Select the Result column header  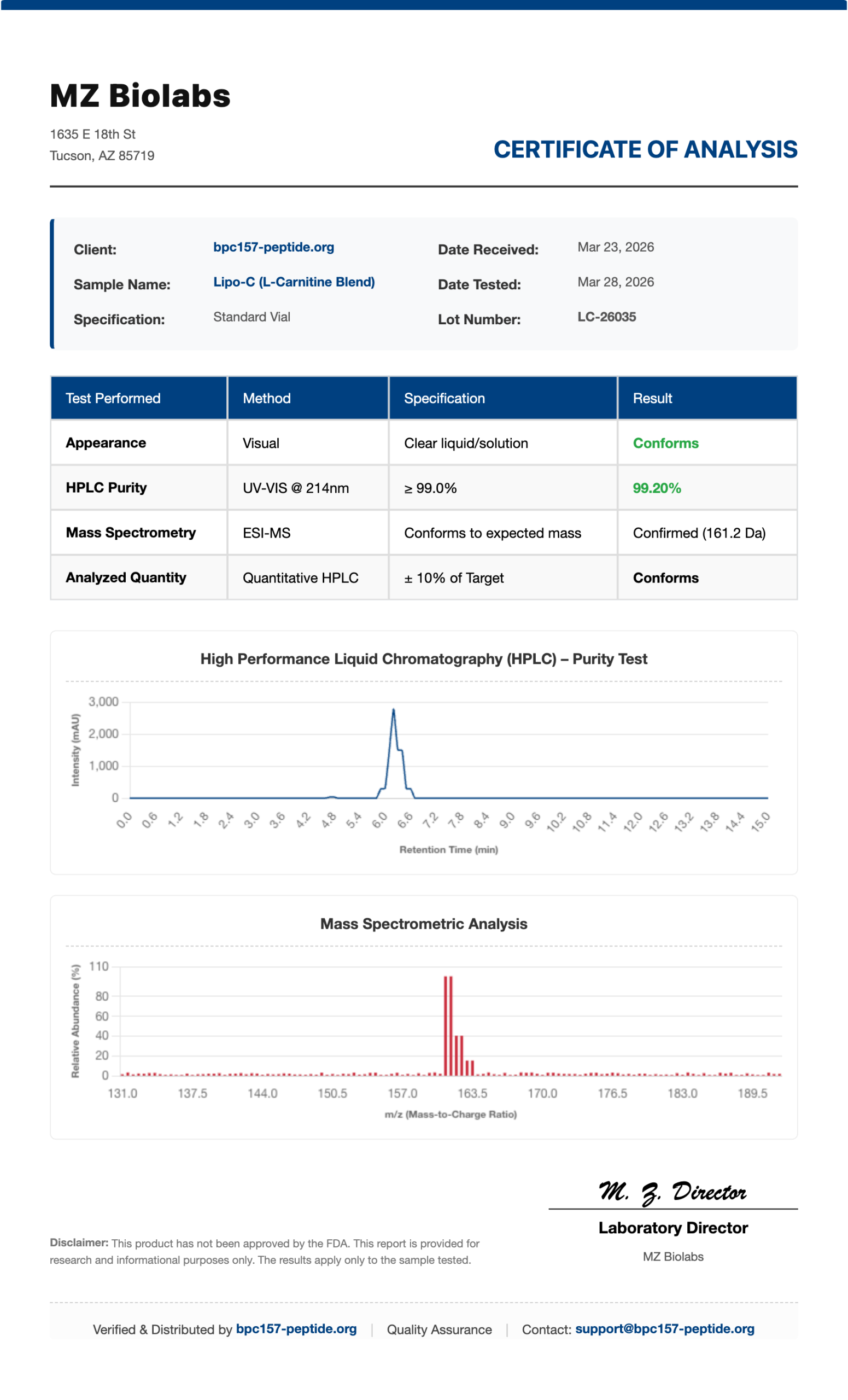tap(707, 398)
